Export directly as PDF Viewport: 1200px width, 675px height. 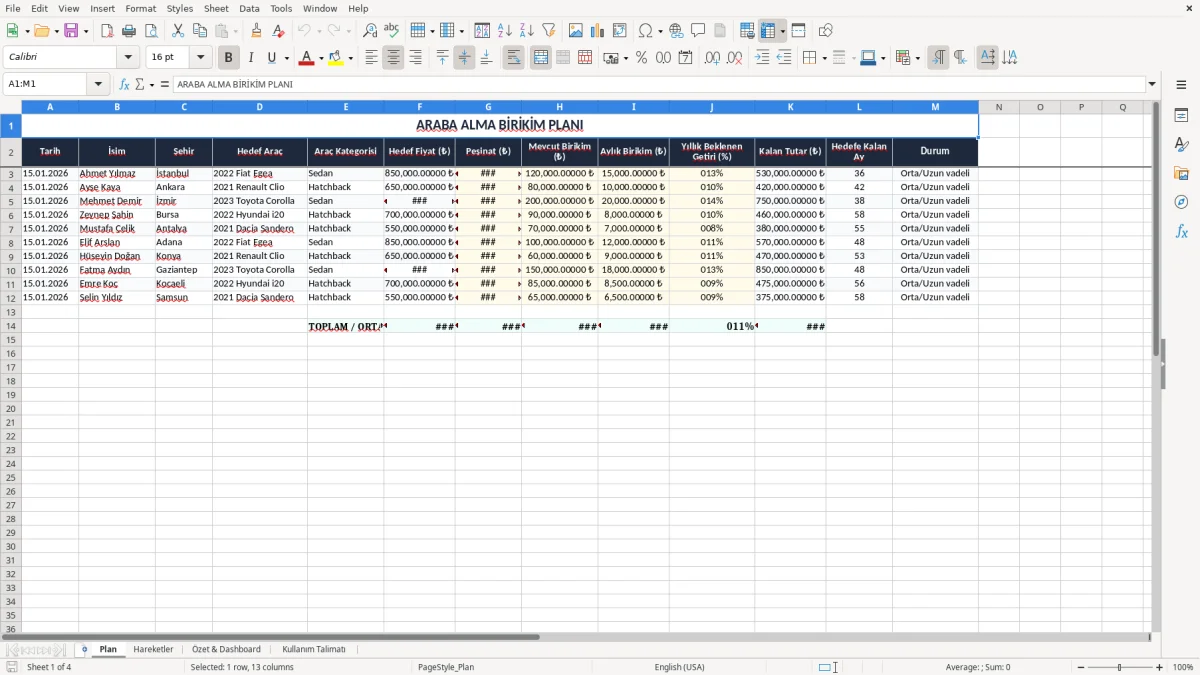[107, 31]
